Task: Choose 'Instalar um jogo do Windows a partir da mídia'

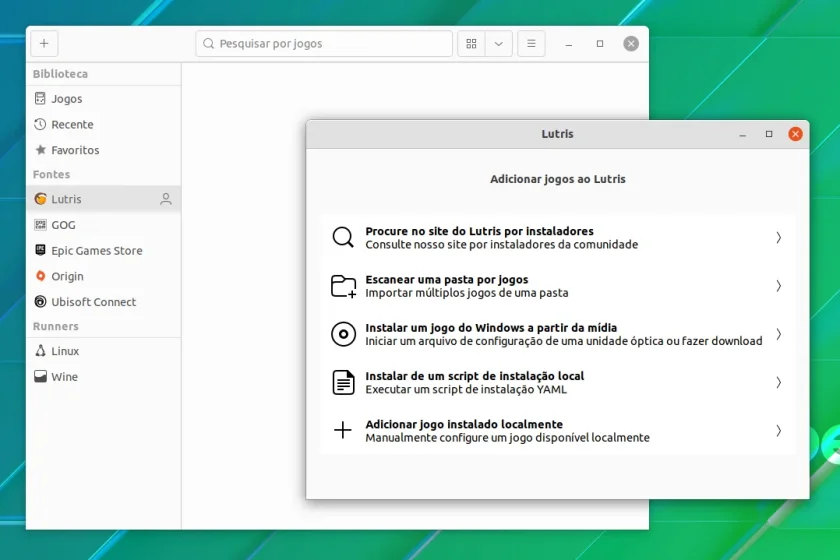Action: coord(557,334)
